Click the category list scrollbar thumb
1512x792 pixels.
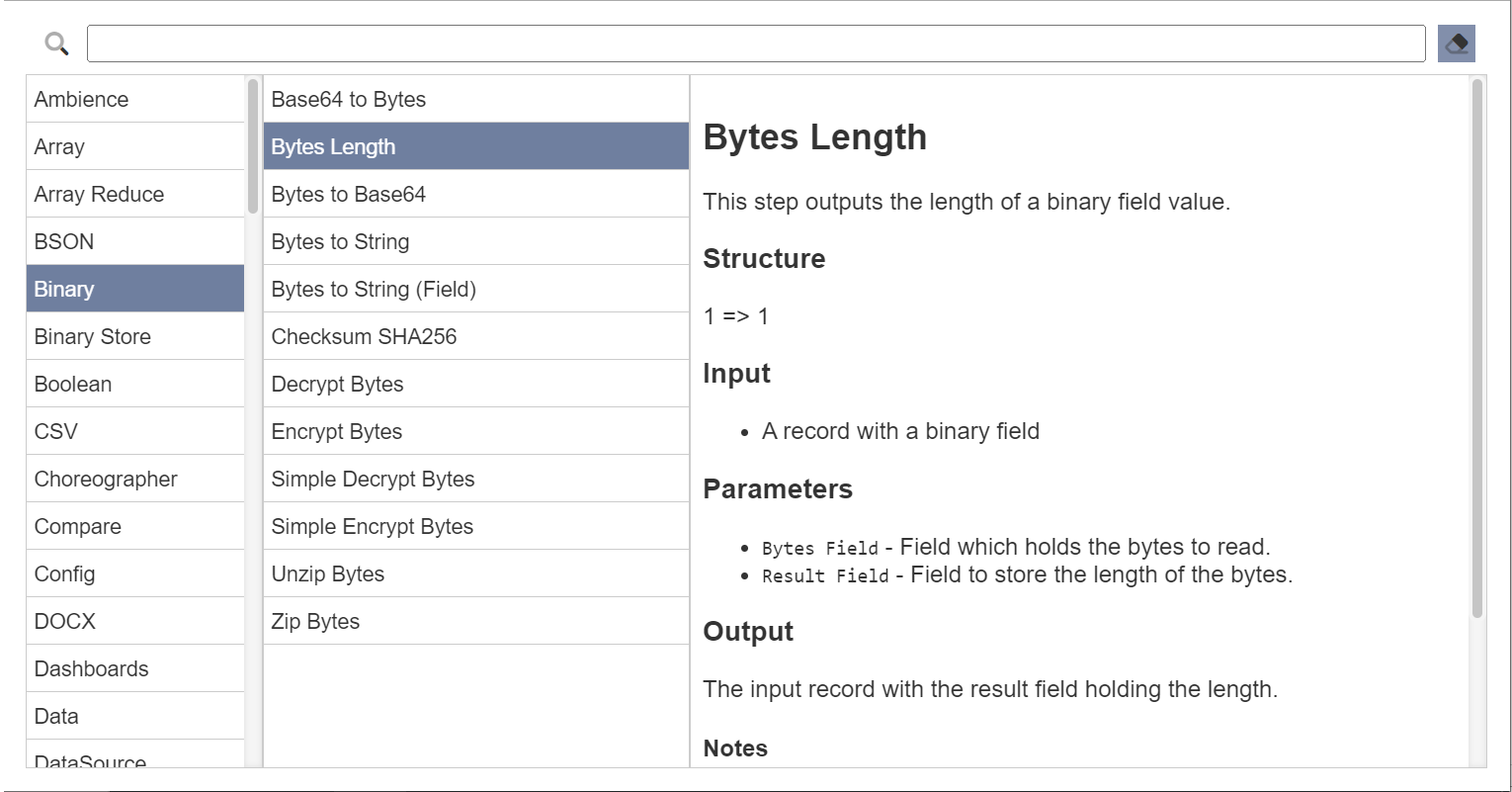[x=253, y=146]
